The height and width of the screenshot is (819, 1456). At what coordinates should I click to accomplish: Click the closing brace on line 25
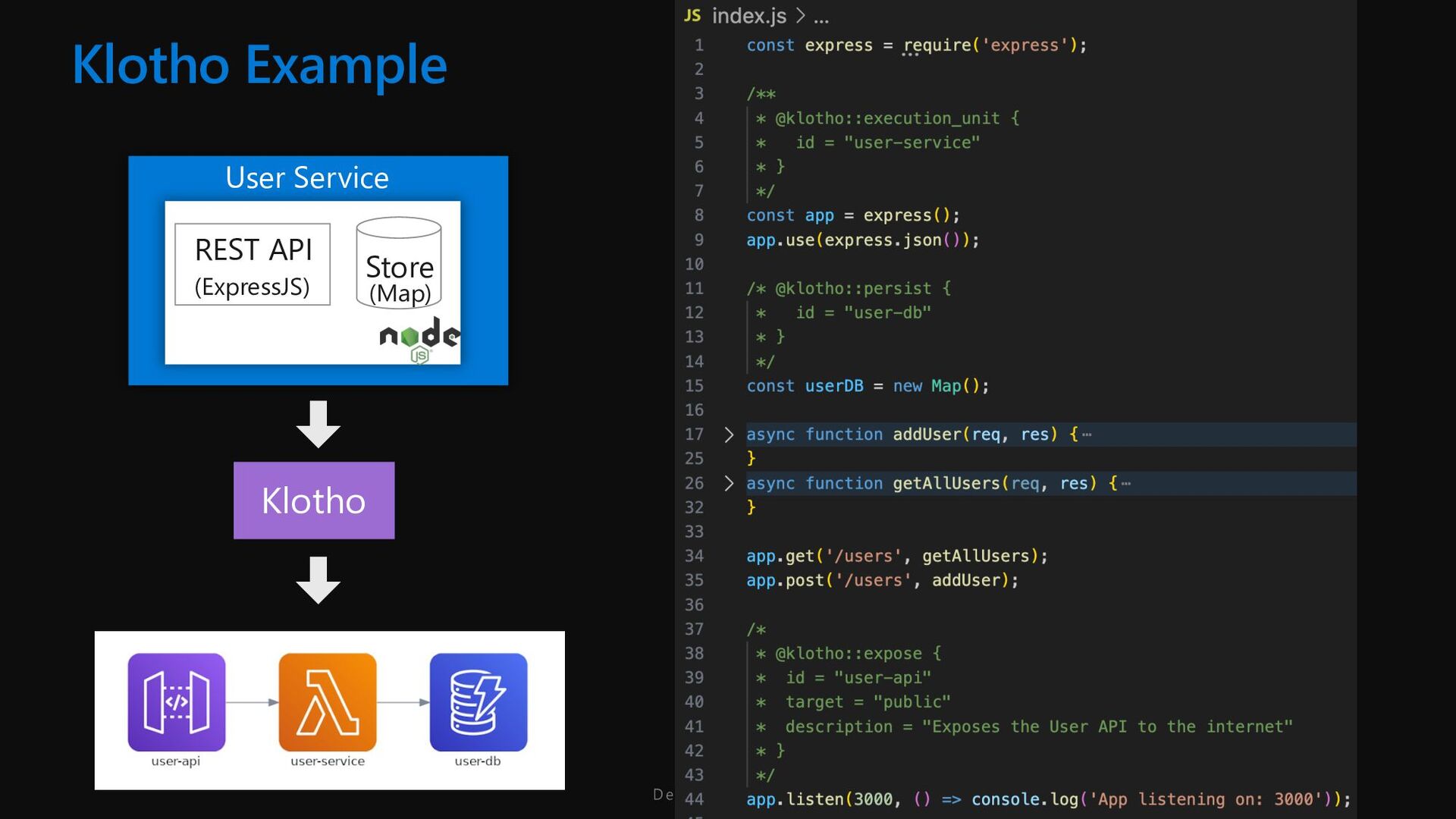[752, 458]
